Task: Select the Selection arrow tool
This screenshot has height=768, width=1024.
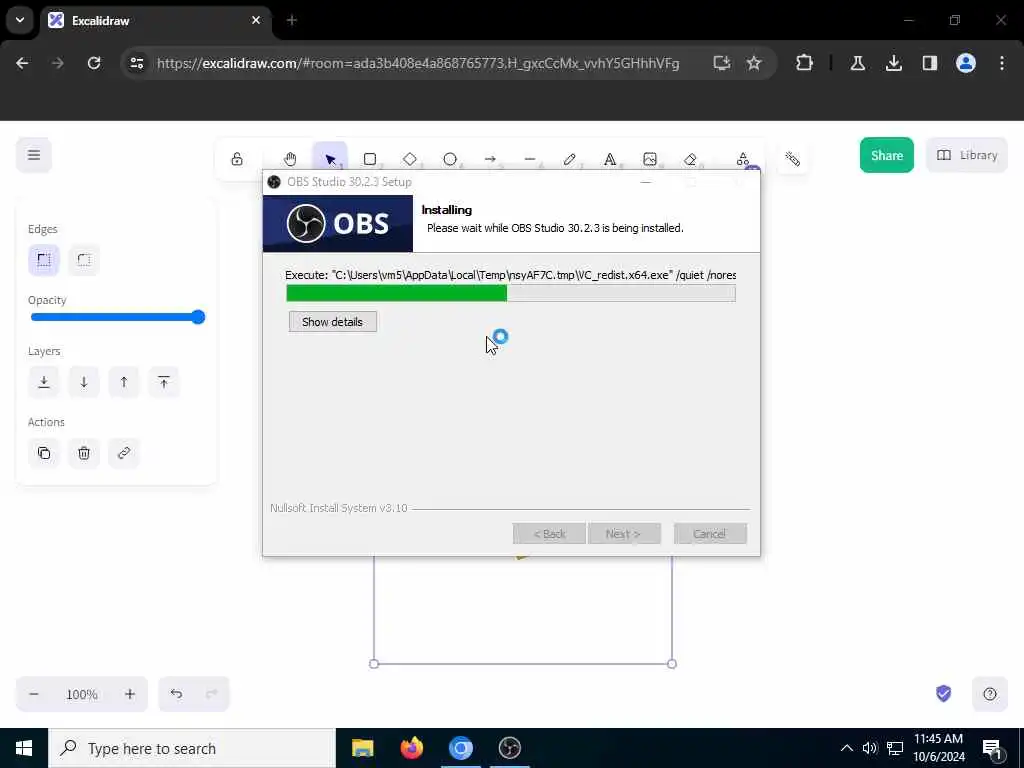Action: (x=330, y=159)
